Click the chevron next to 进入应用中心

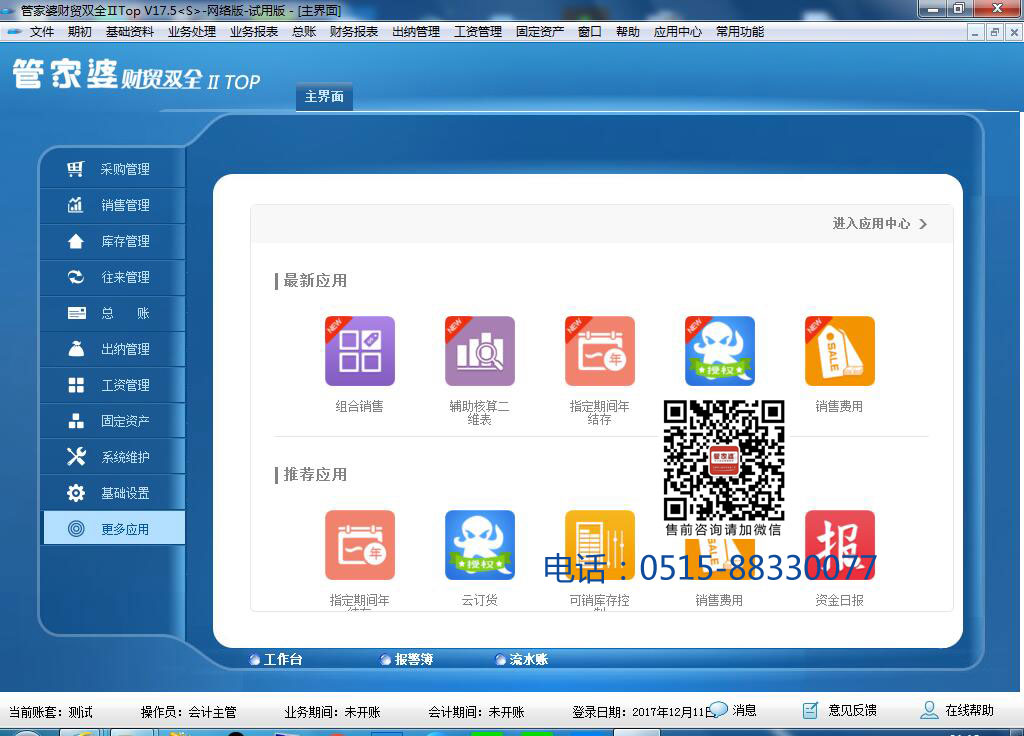pyautogui.click(x=923, y=224)
